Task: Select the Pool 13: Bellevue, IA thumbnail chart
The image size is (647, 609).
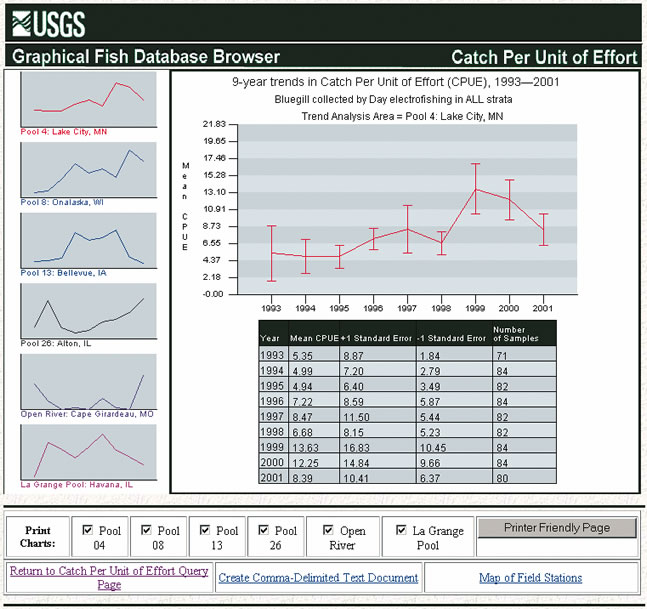Action: (x=89, y=241)
